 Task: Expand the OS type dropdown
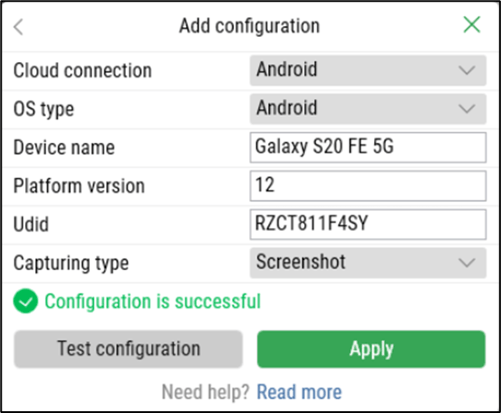pos(368,109)
